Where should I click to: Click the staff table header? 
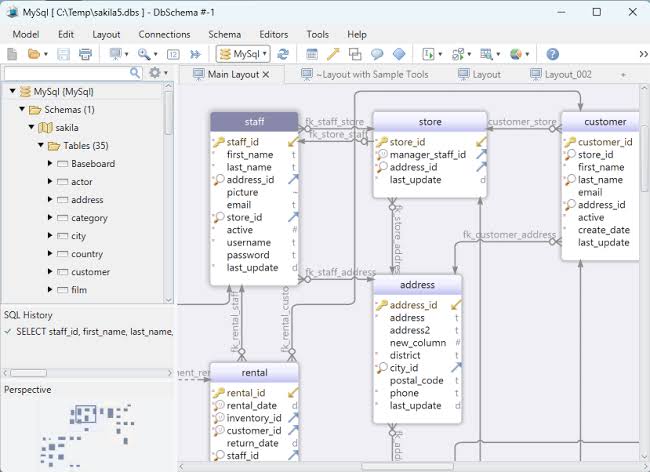click(x=254, y=122)
